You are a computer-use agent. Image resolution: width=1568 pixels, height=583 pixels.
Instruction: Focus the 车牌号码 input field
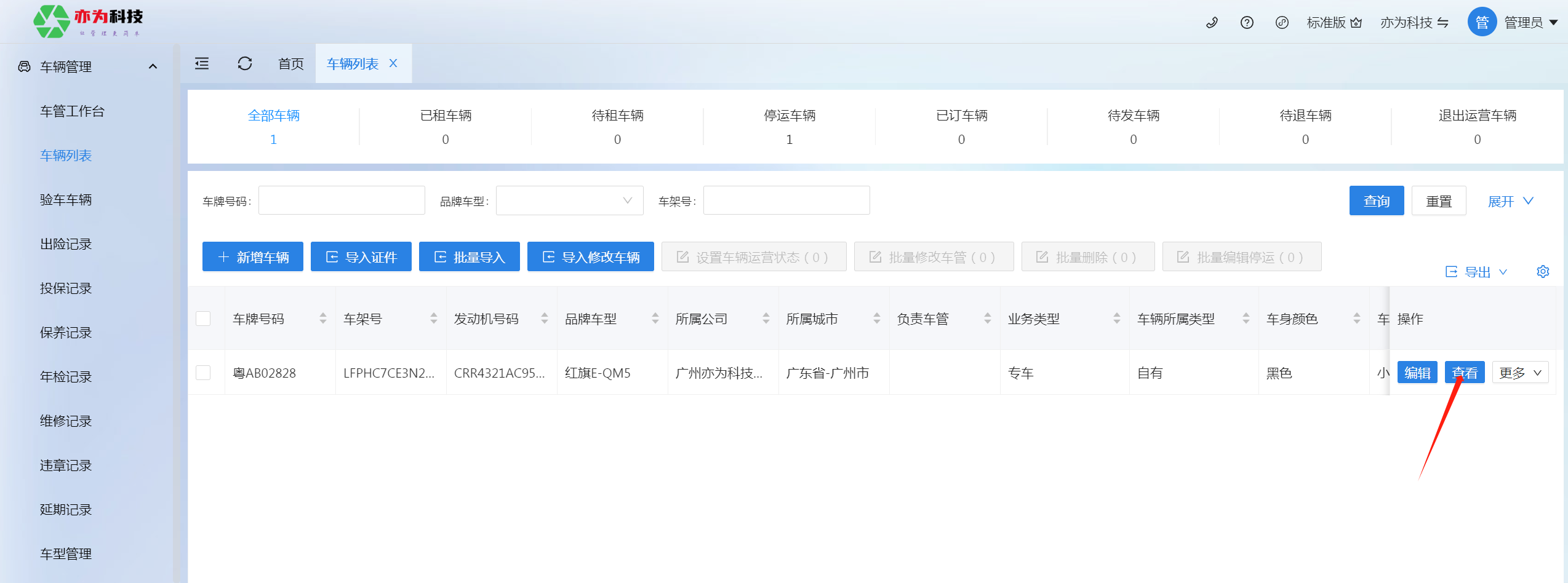(x=342, y=201)
